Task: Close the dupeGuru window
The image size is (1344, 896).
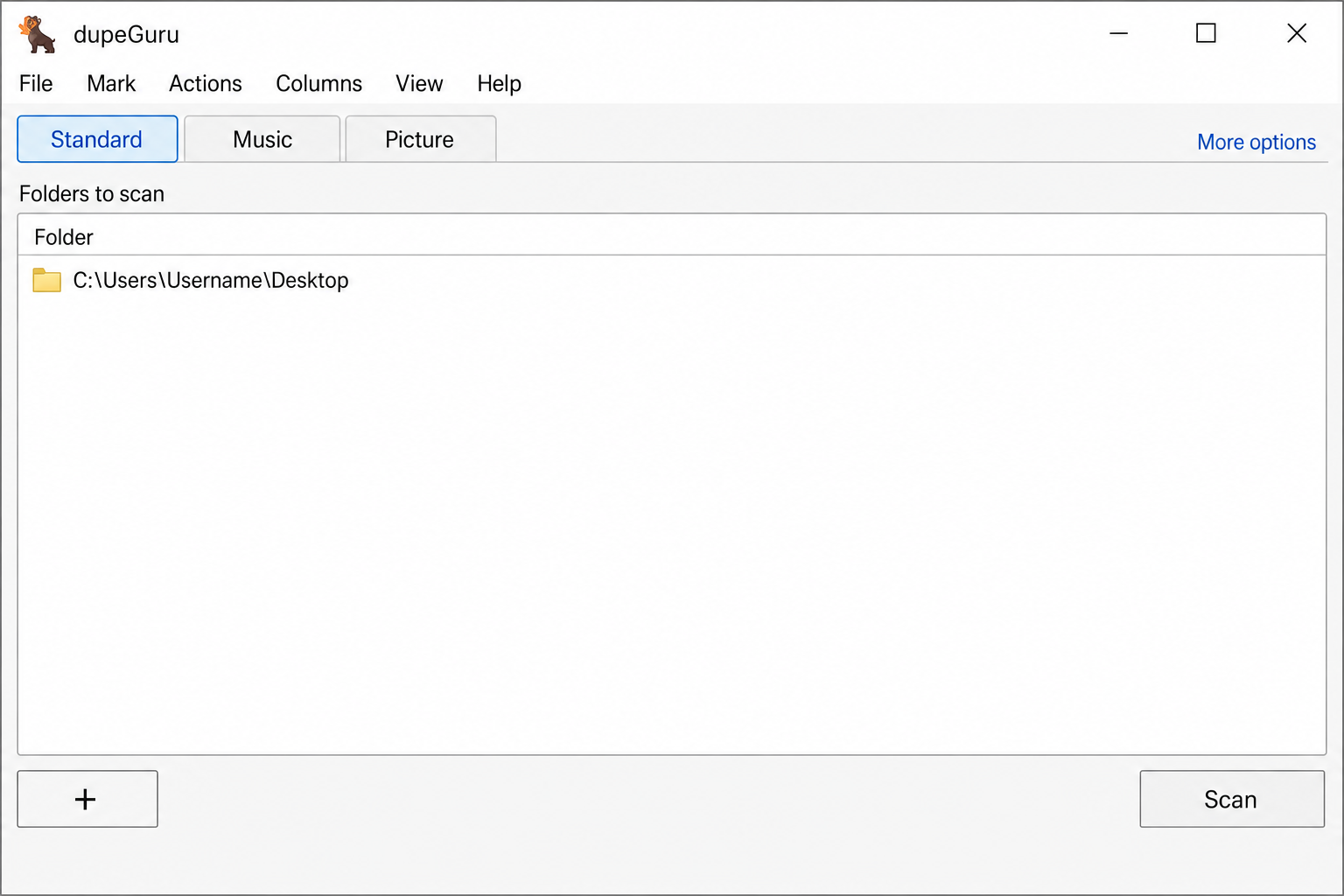Action: tap(1297, 33)
